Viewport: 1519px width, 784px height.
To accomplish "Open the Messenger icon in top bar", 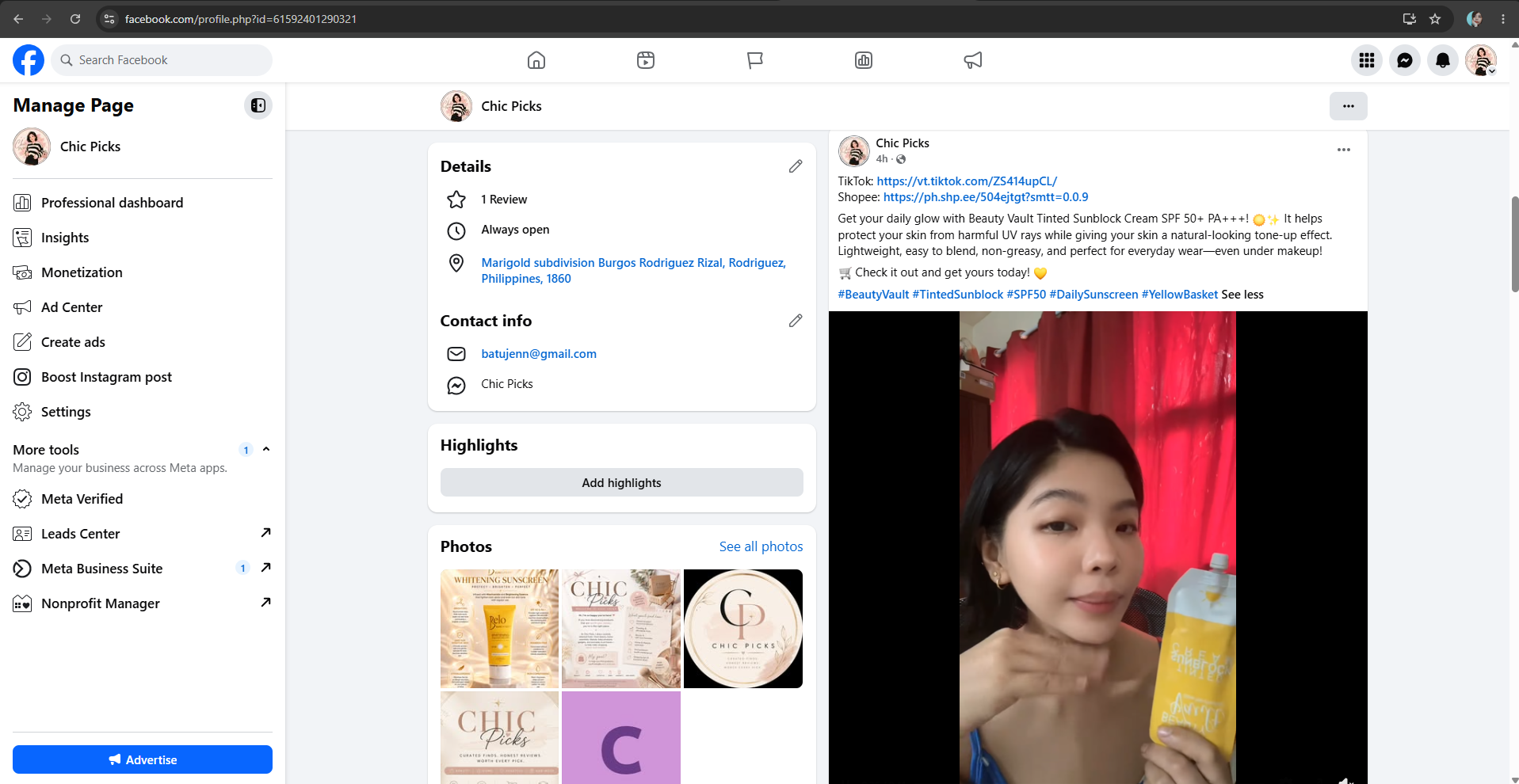I will tap(1405, 60).
